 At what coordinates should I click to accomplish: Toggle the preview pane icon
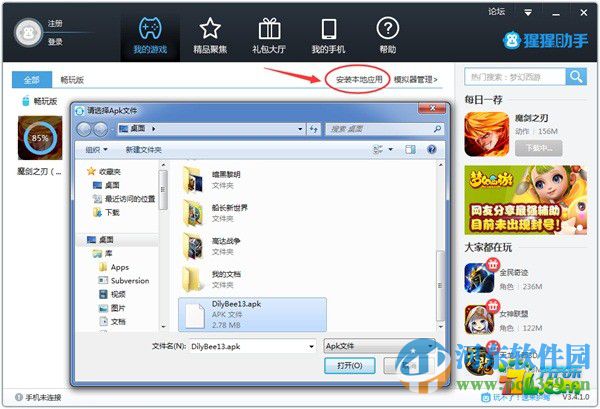tap(410, 149)
